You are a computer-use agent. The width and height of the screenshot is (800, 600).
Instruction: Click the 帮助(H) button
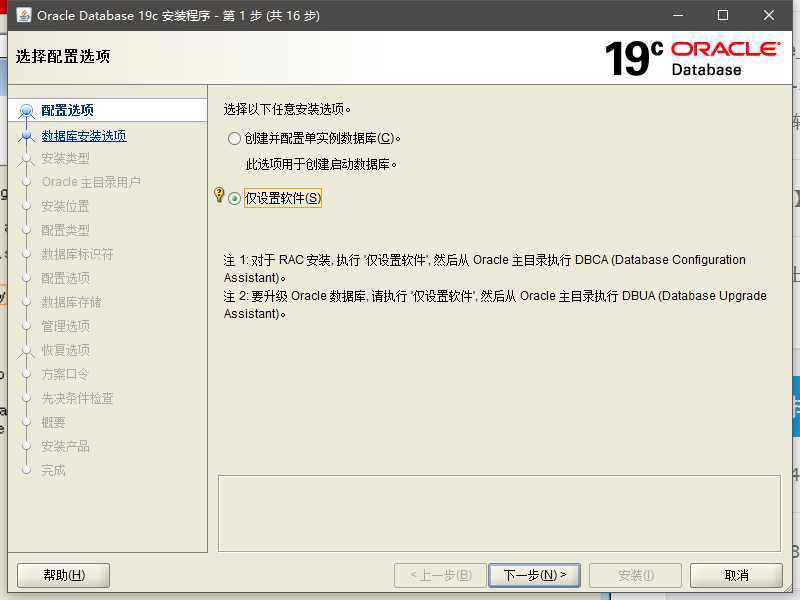click(64, 576)
